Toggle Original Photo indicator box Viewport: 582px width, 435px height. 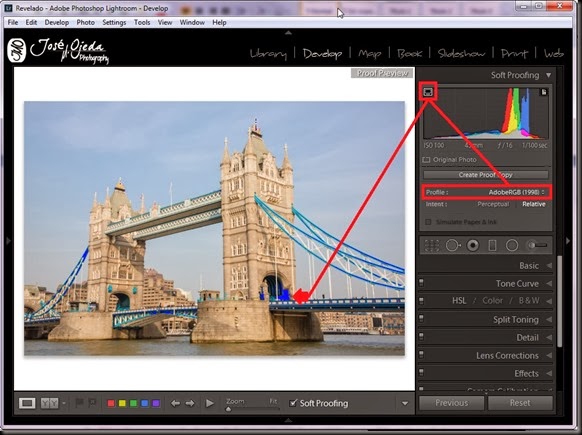pyautogui.click(x=426, y=160)
